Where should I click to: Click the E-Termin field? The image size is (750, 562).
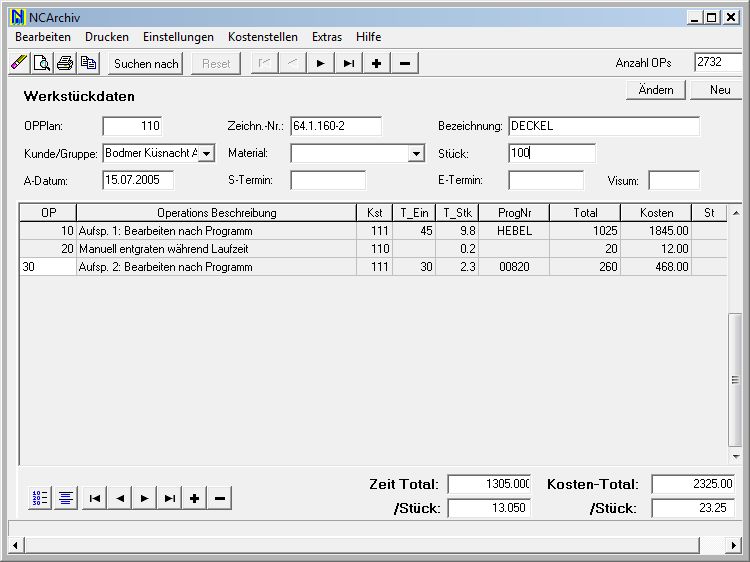click(x=546, y=180)
